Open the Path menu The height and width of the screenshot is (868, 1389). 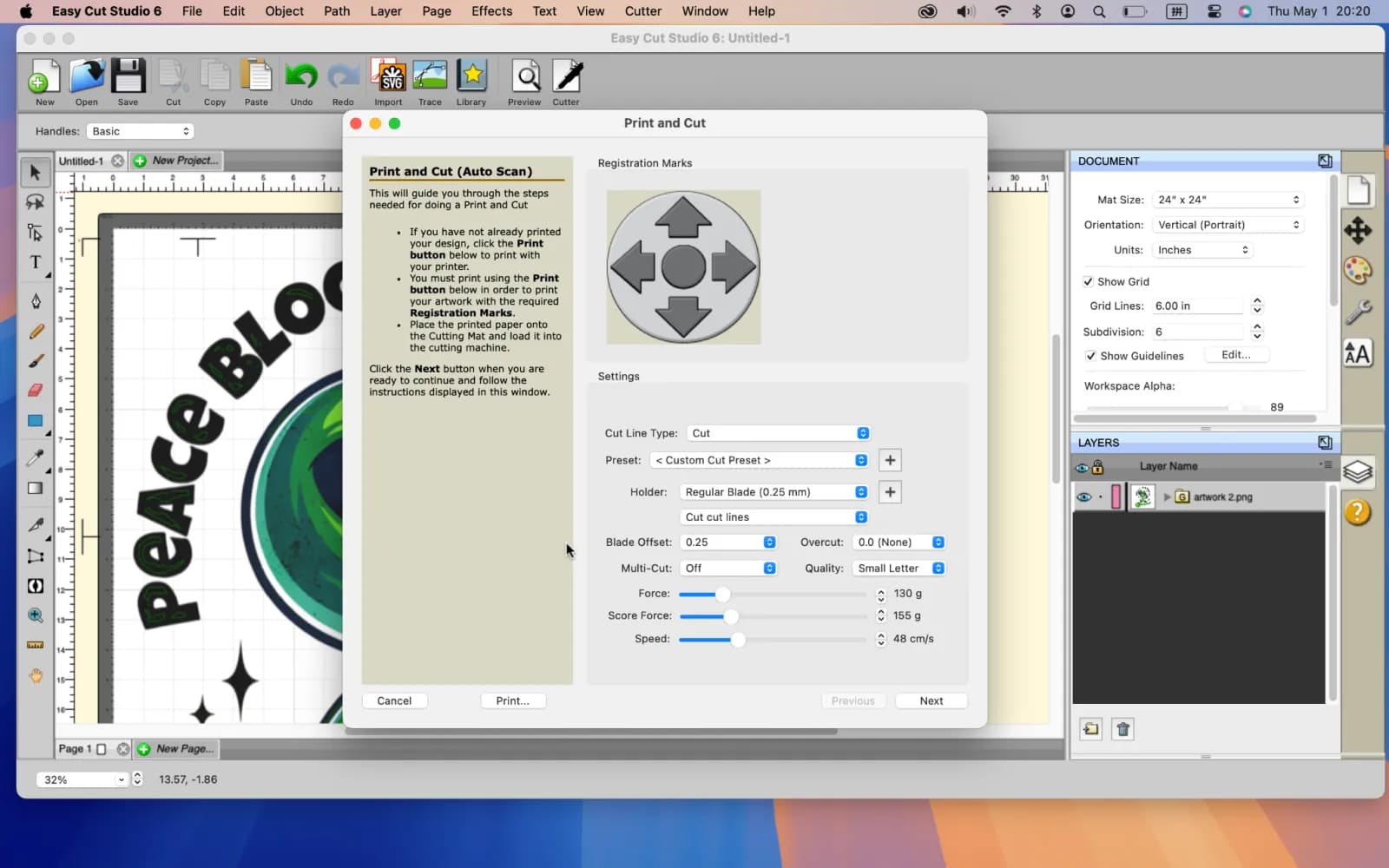(x=337, y=11)
